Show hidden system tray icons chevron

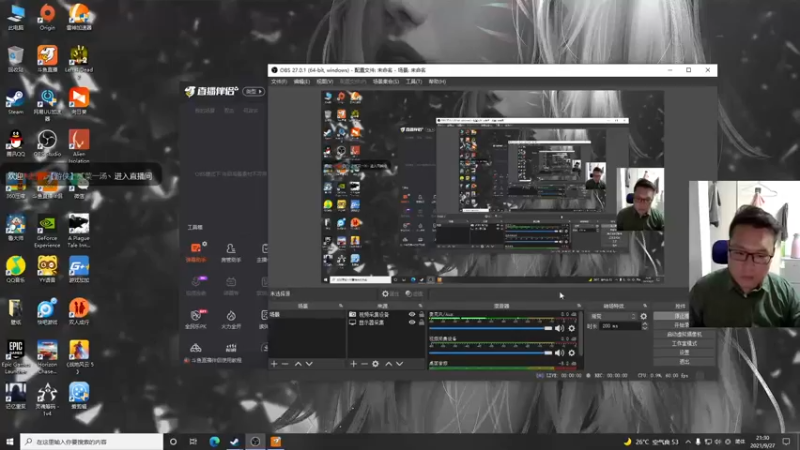click(688, 442)
